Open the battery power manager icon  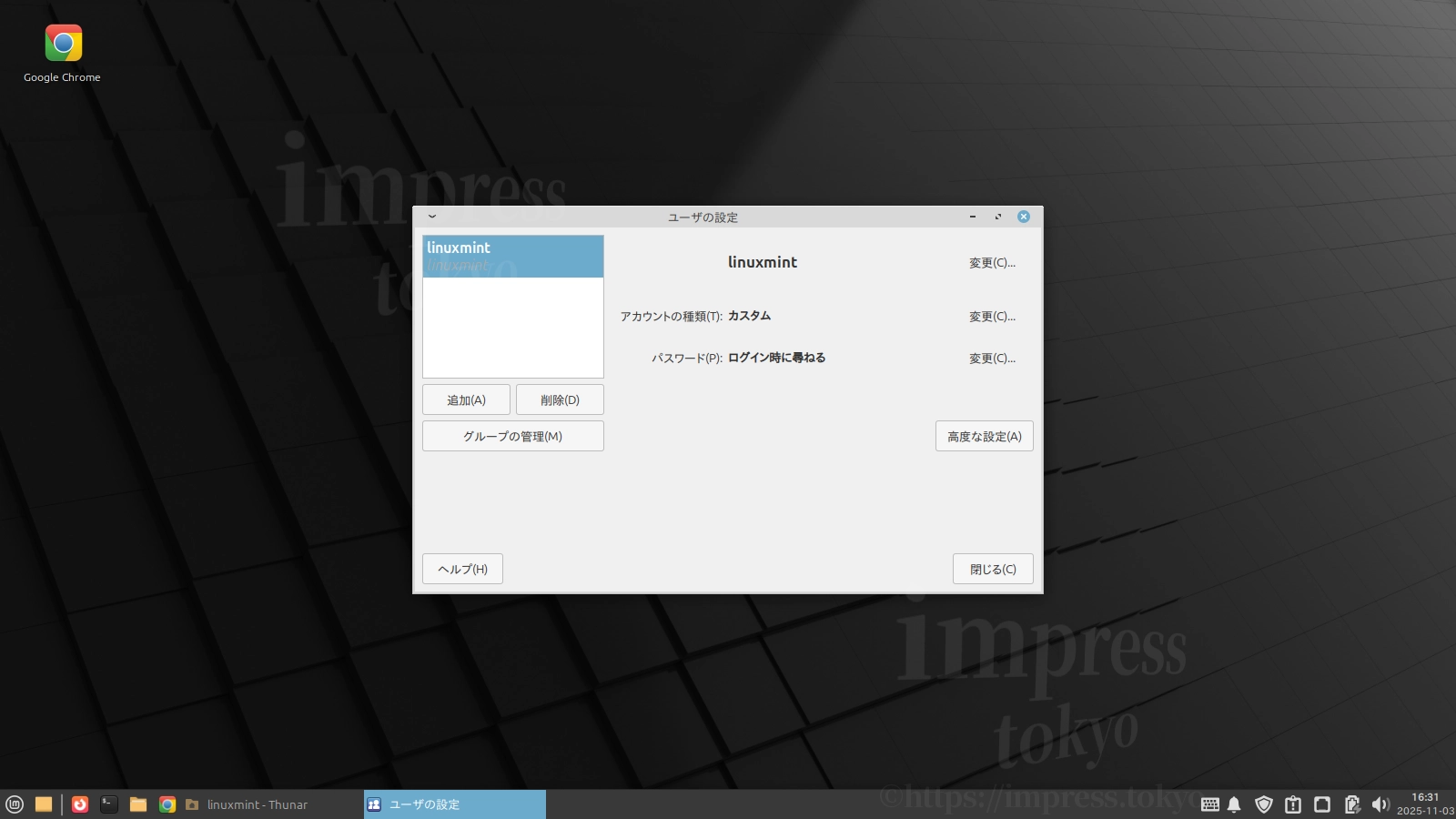[1352, 804]
